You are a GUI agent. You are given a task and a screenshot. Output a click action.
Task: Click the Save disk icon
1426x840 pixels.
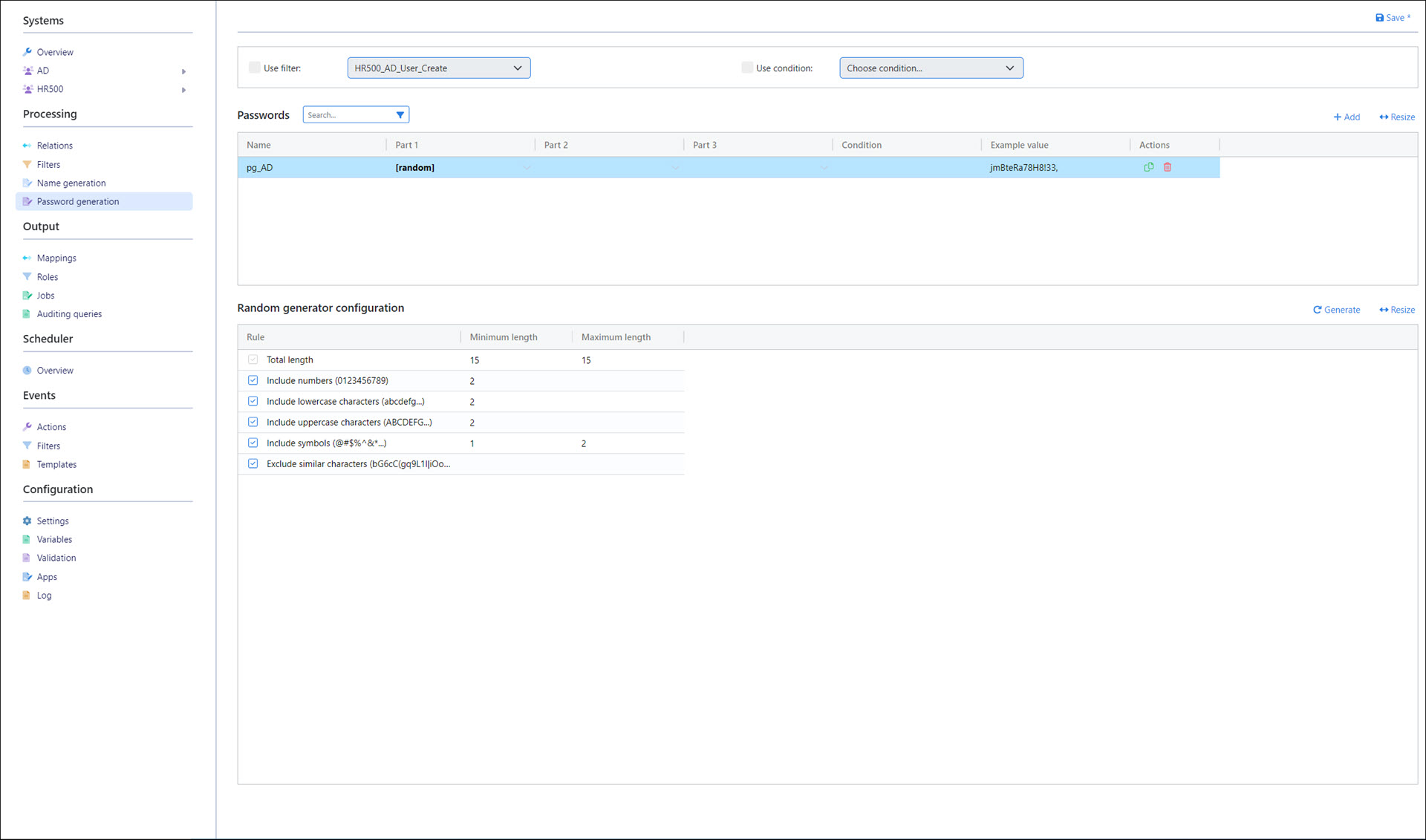pyautogui.click(x=1379, y=18)
